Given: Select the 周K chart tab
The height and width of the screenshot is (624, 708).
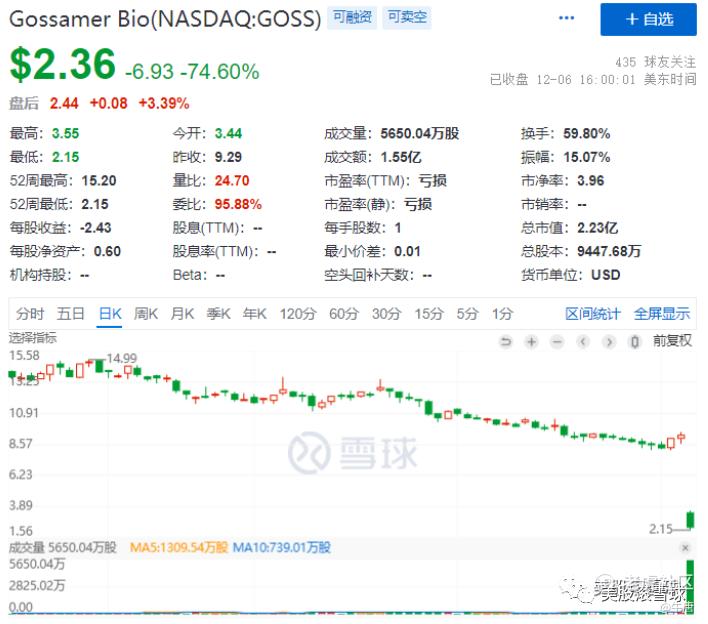Looking at the screenshot, I should 146,313.
